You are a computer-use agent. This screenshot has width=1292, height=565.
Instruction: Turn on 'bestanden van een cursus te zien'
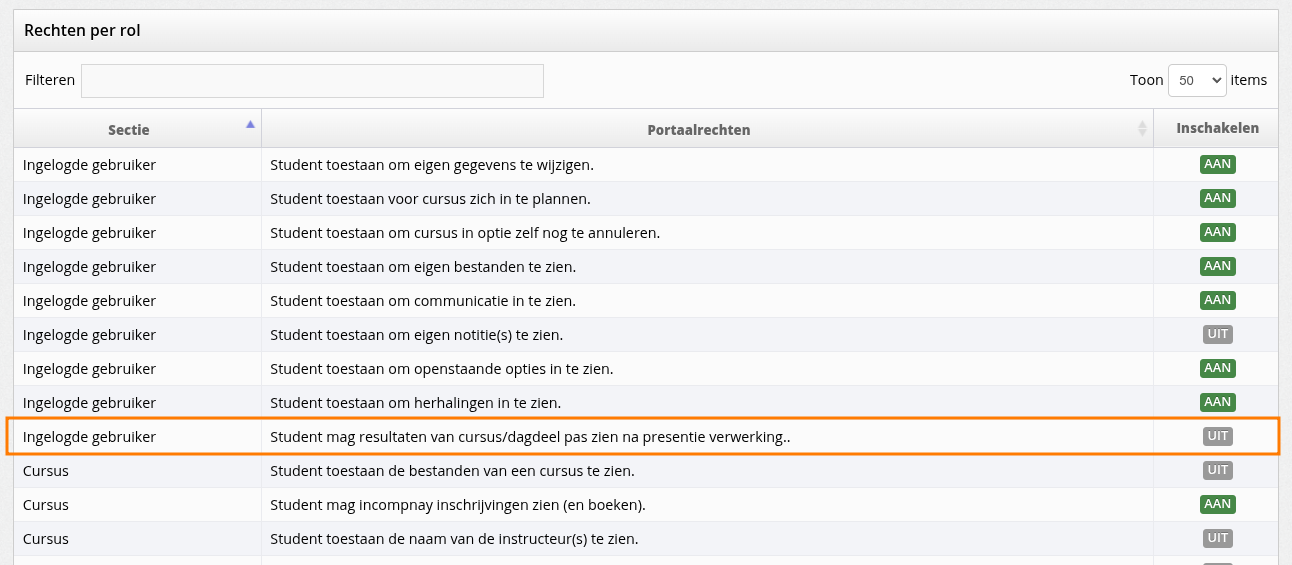click(x=1217, y=470)
